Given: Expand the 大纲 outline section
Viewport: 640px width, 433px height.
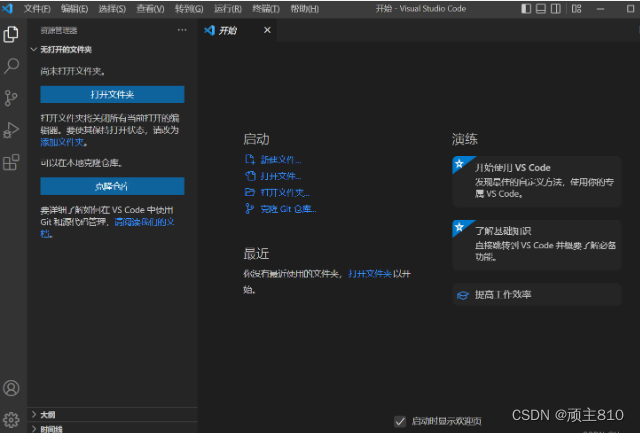Looking at the screenshot, I should coord(113,415).
